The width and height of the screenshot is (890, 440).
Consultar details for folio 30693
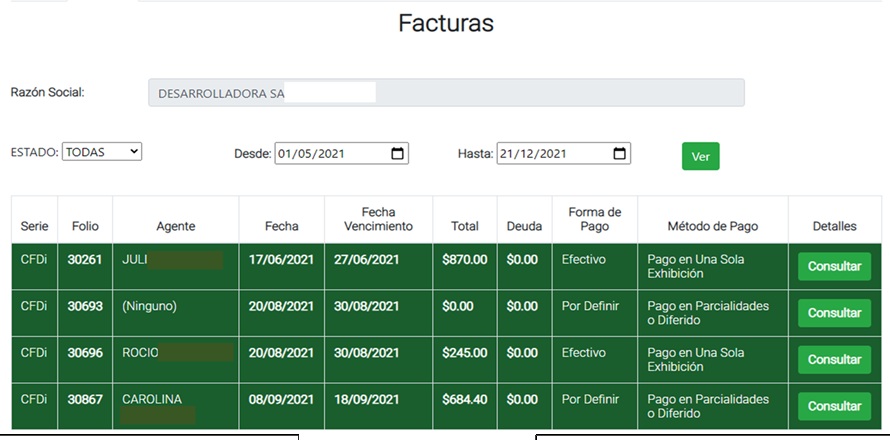[x=834, y=313]
